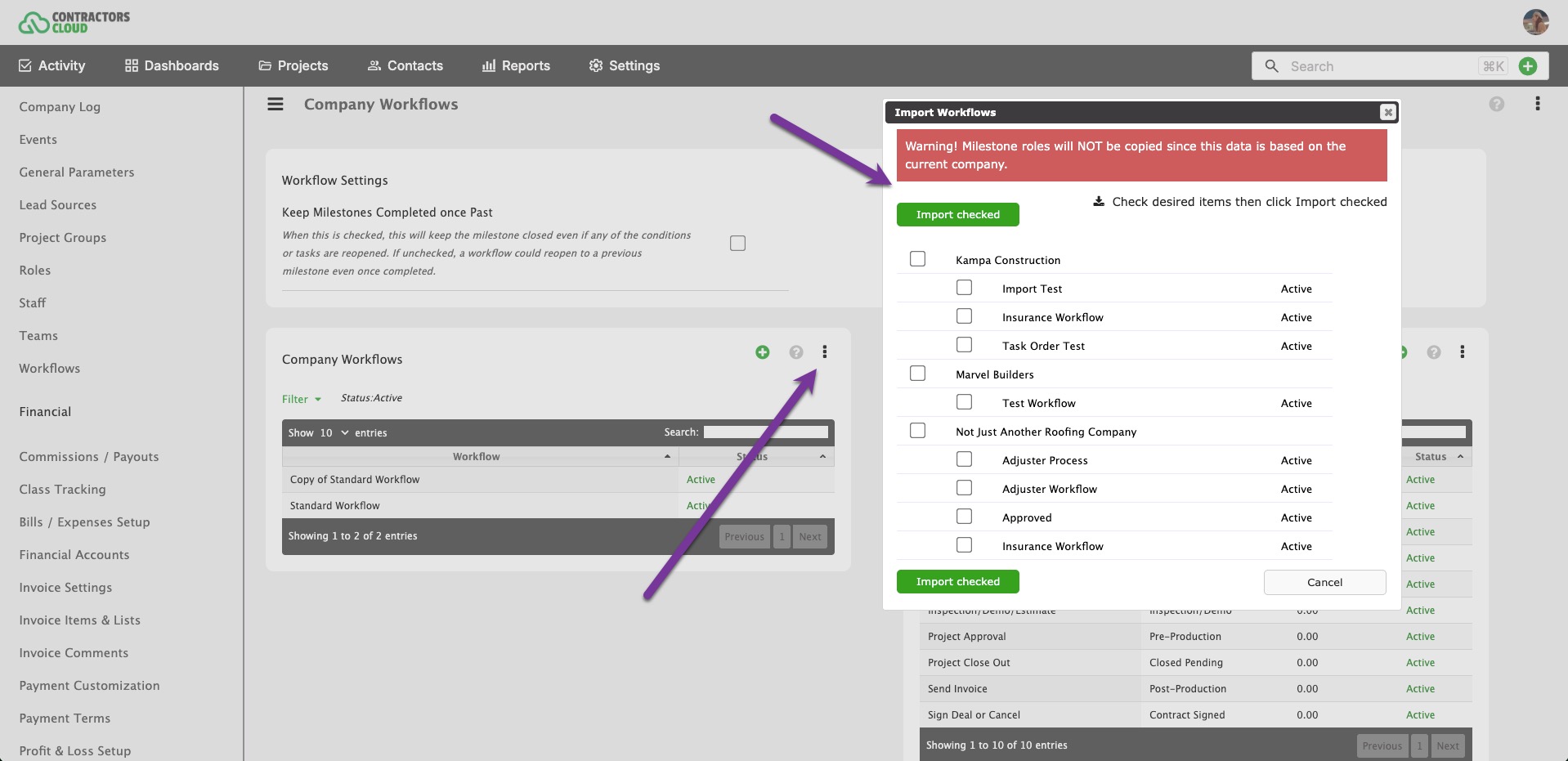Open Lead Sources in the sidebar
The image size is (1568, 761).
coord(58,205)
